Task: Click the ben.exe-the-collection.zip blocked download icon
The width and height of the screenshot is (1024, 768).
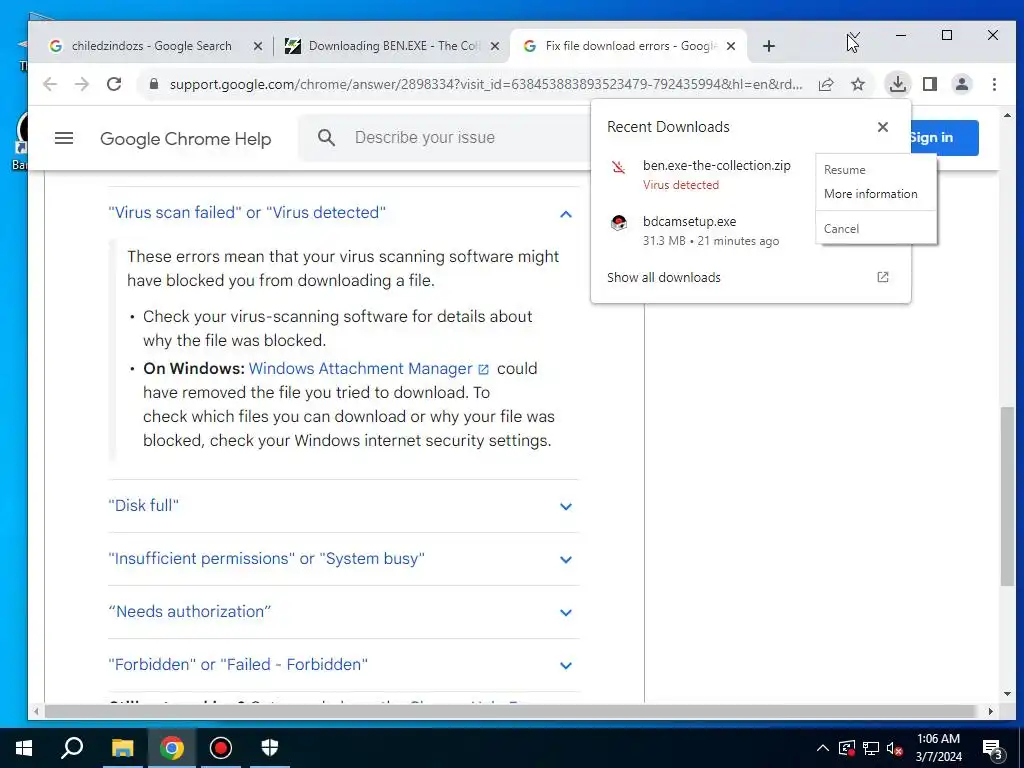Action: click(618, 167)
